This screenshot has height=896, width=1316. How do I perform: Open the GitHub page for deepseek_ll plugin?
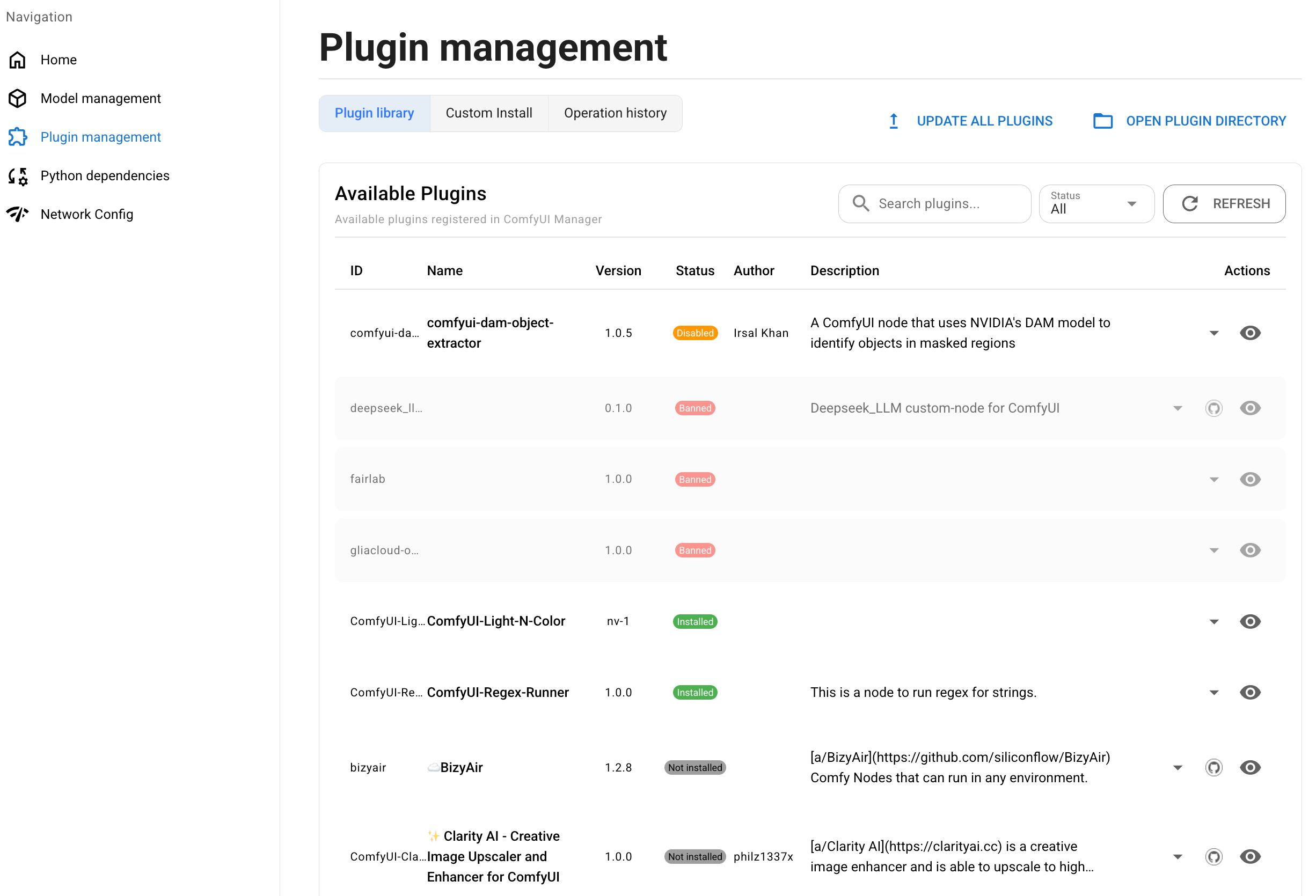coord(1213,408)
